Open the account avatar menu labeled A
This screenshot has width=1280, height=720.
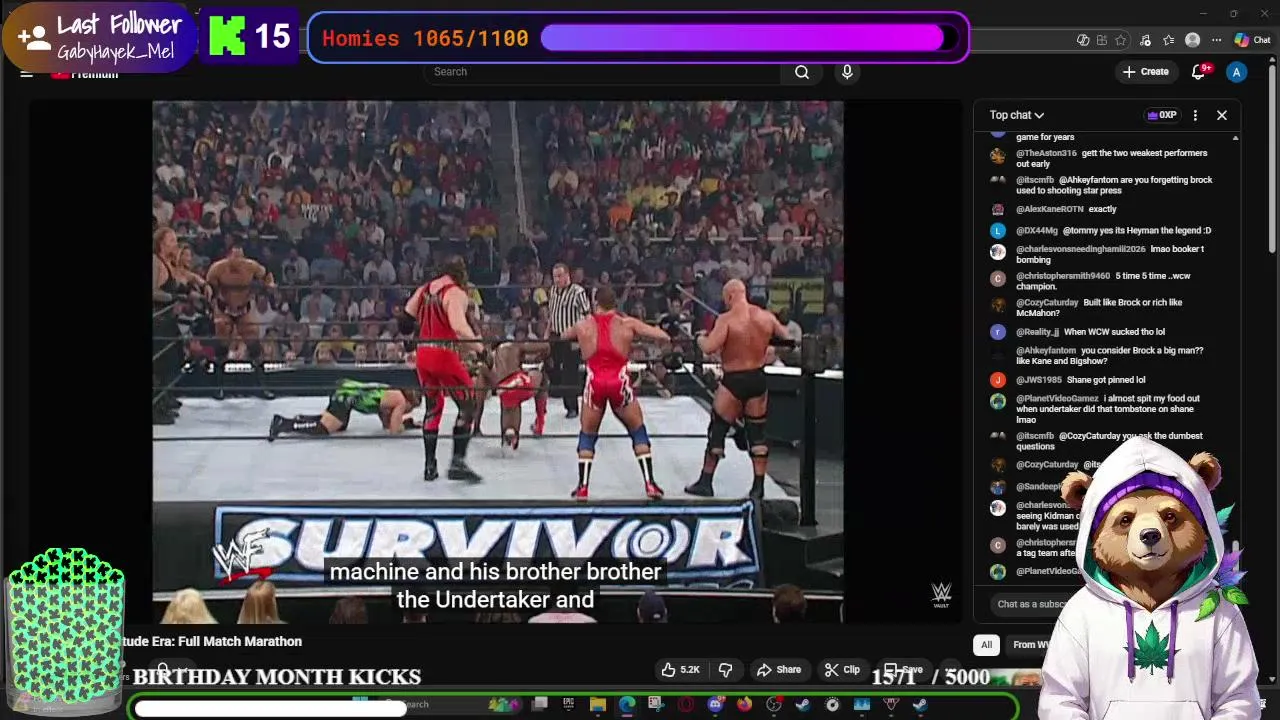coord(1237,72)
